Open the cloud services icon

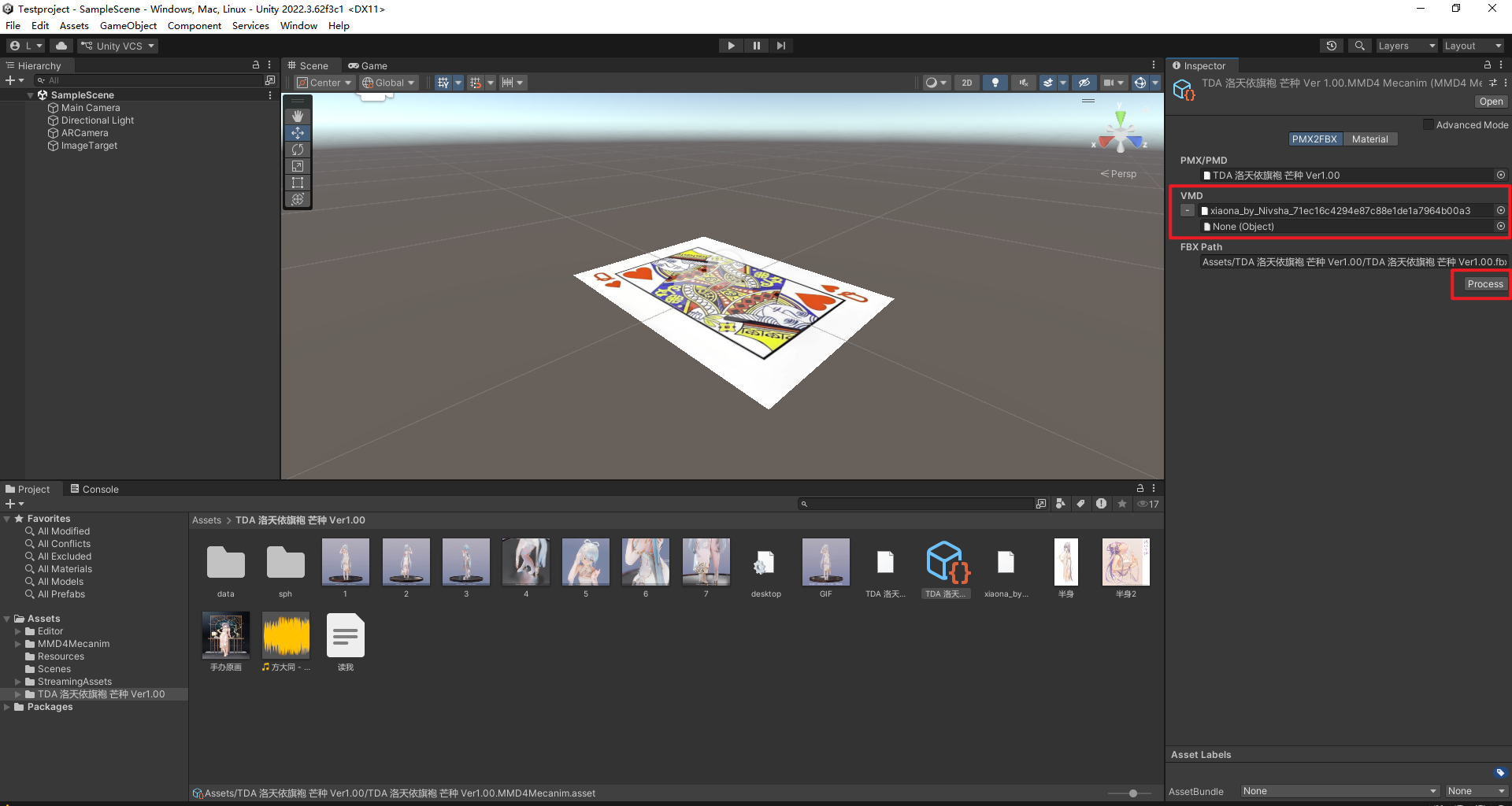[x=61, y=46]
